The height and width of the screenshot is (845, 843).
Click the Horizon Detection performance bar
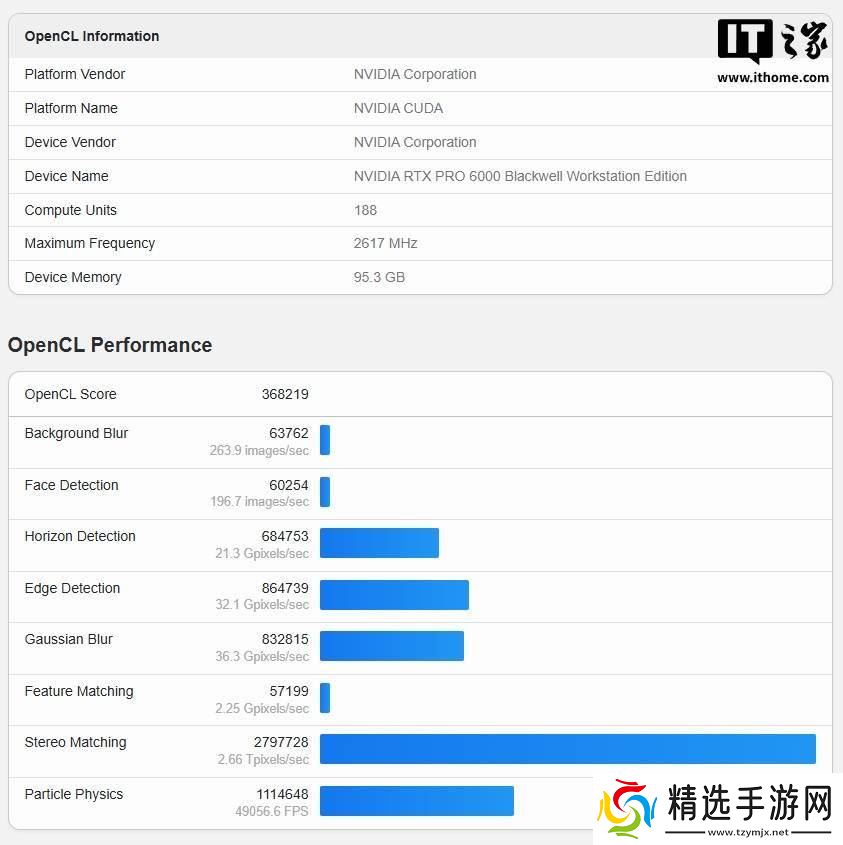[379, 543]
